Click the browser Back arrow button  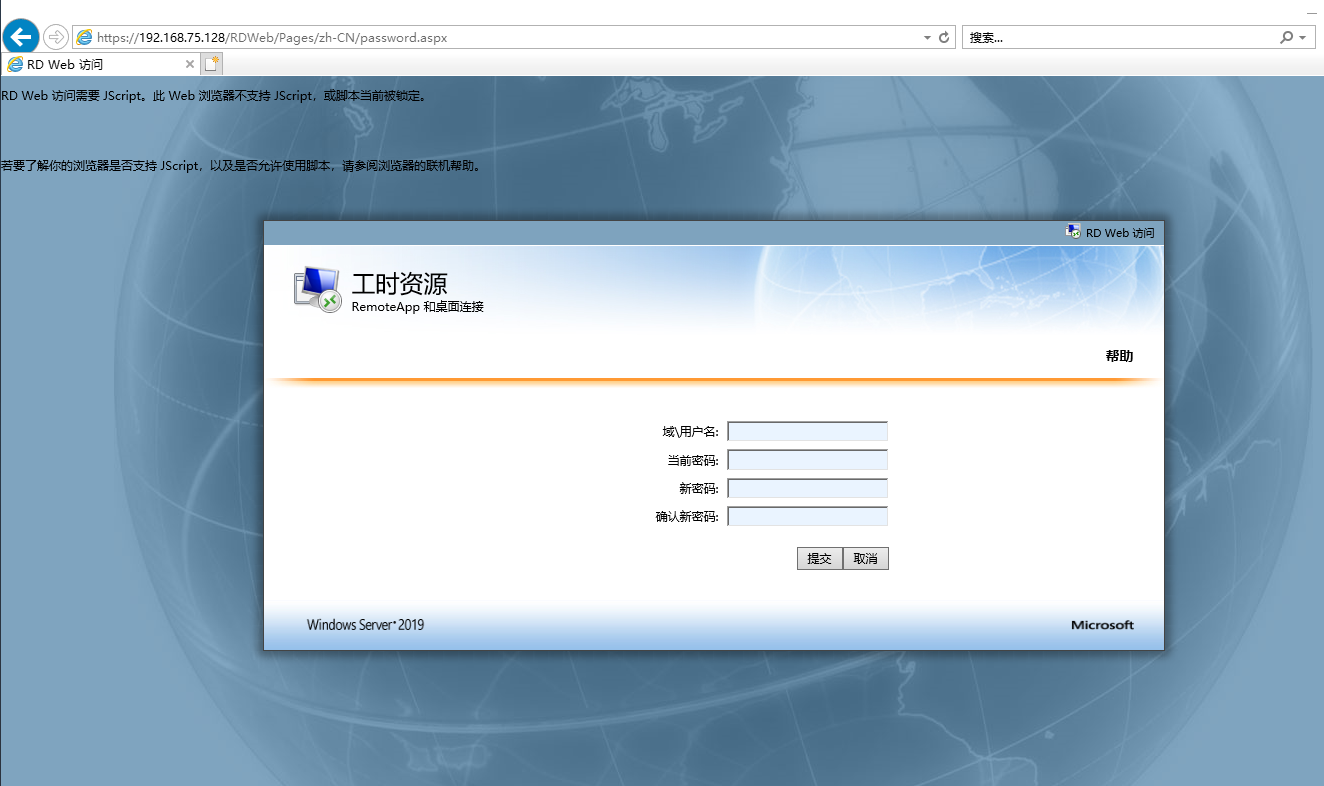click(21, 37)
